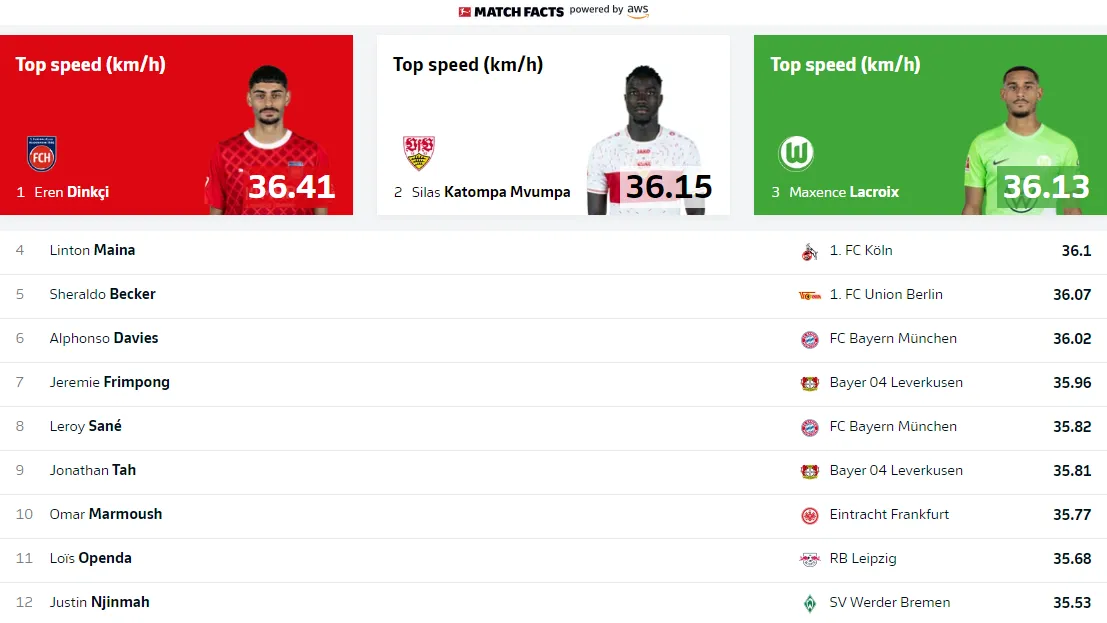Click the FC Heidenheim club crest
This screenshot has height=623, width=1107.
[41, 154]
